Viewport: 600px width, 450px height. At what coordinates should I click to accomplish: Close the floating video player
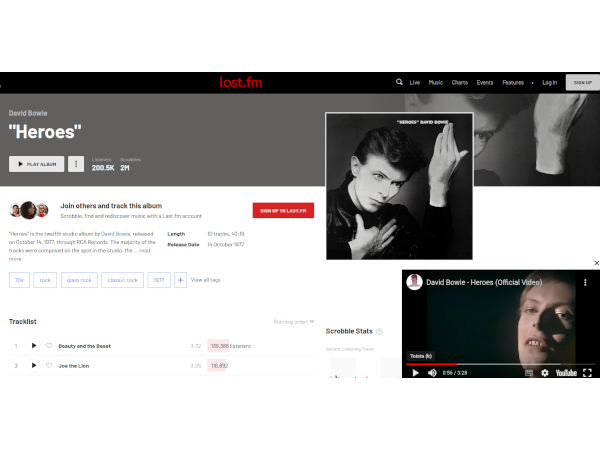click(596, 263)
